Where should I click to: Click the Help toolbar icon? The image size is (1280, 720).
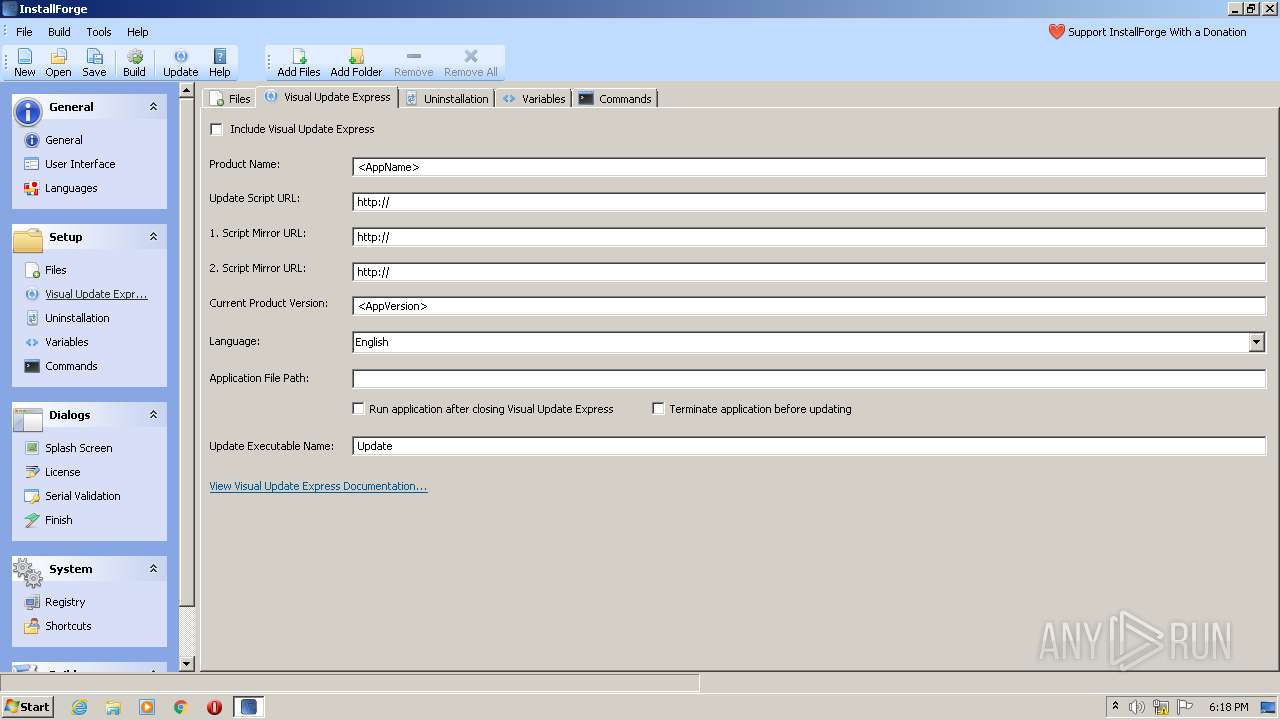220,62
